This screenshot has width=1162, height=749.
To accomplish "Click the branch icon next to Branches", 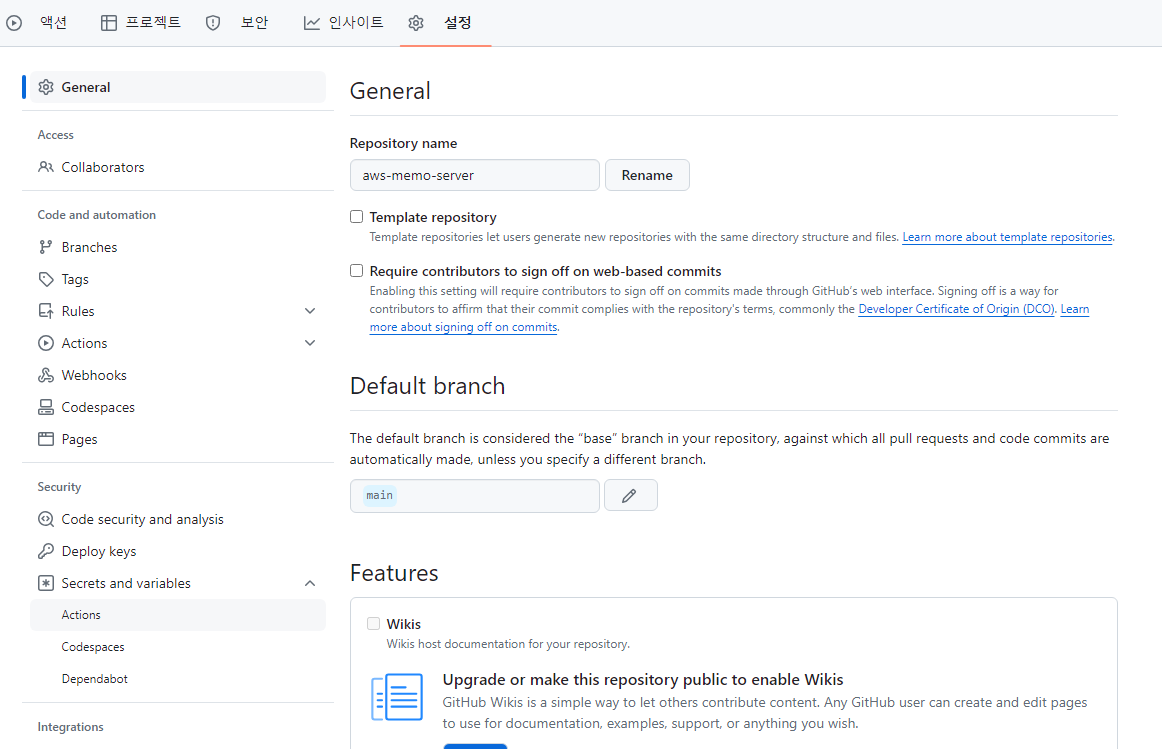I will 46,247.
